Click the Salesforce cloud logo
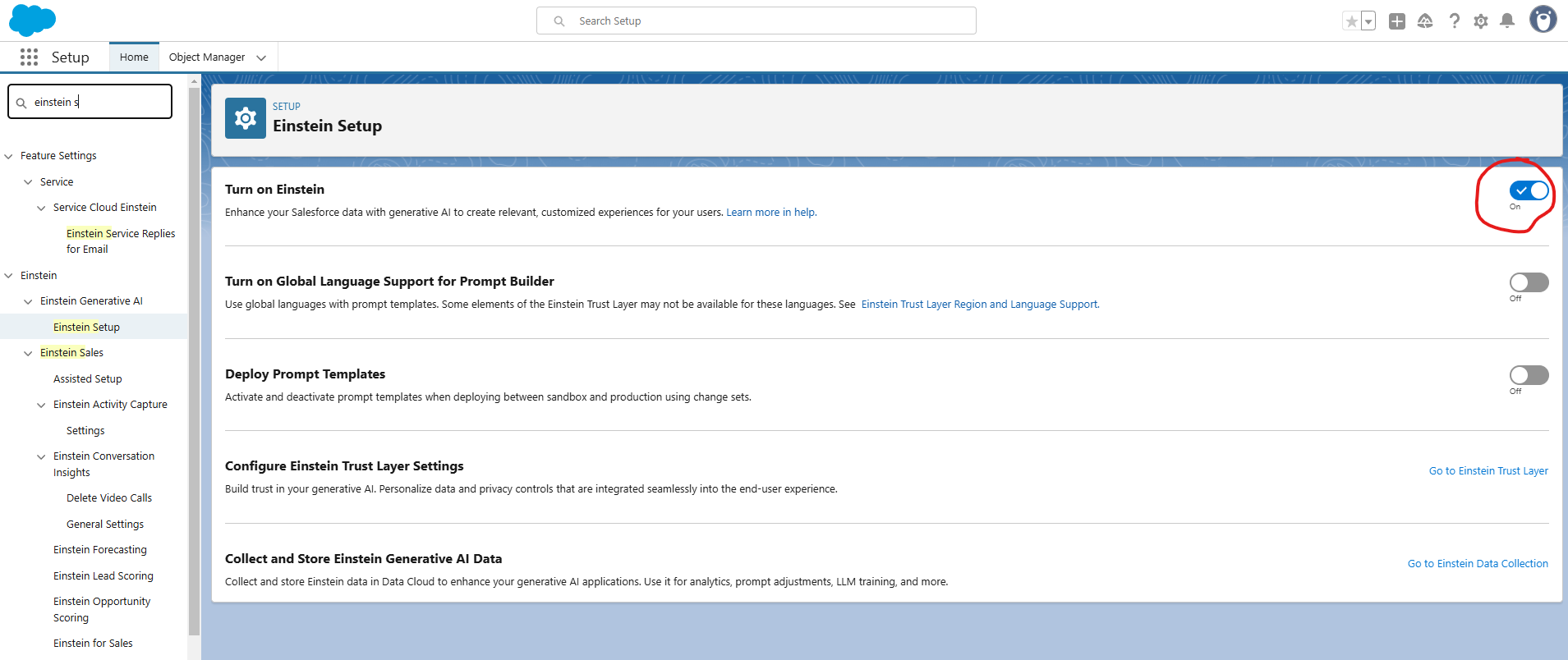 coord(32,20)
